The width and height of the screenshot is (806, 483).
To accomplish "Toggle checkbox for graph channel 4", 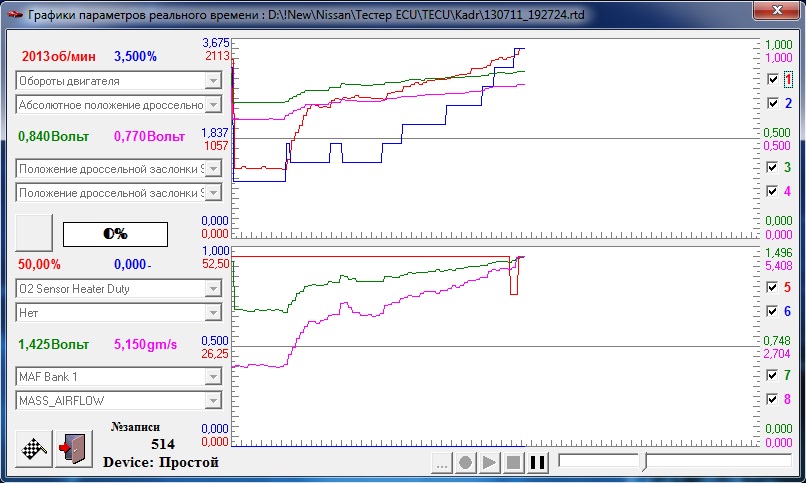I will 773,191.
